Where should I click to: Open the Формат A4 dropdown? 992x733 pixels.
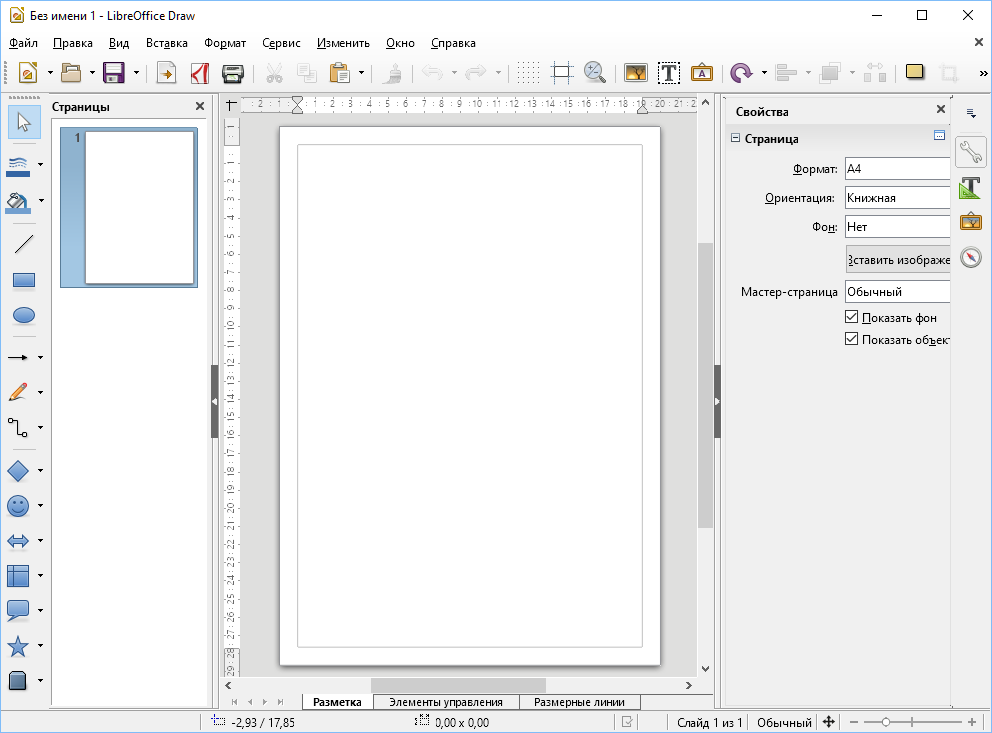coord(898,169)
